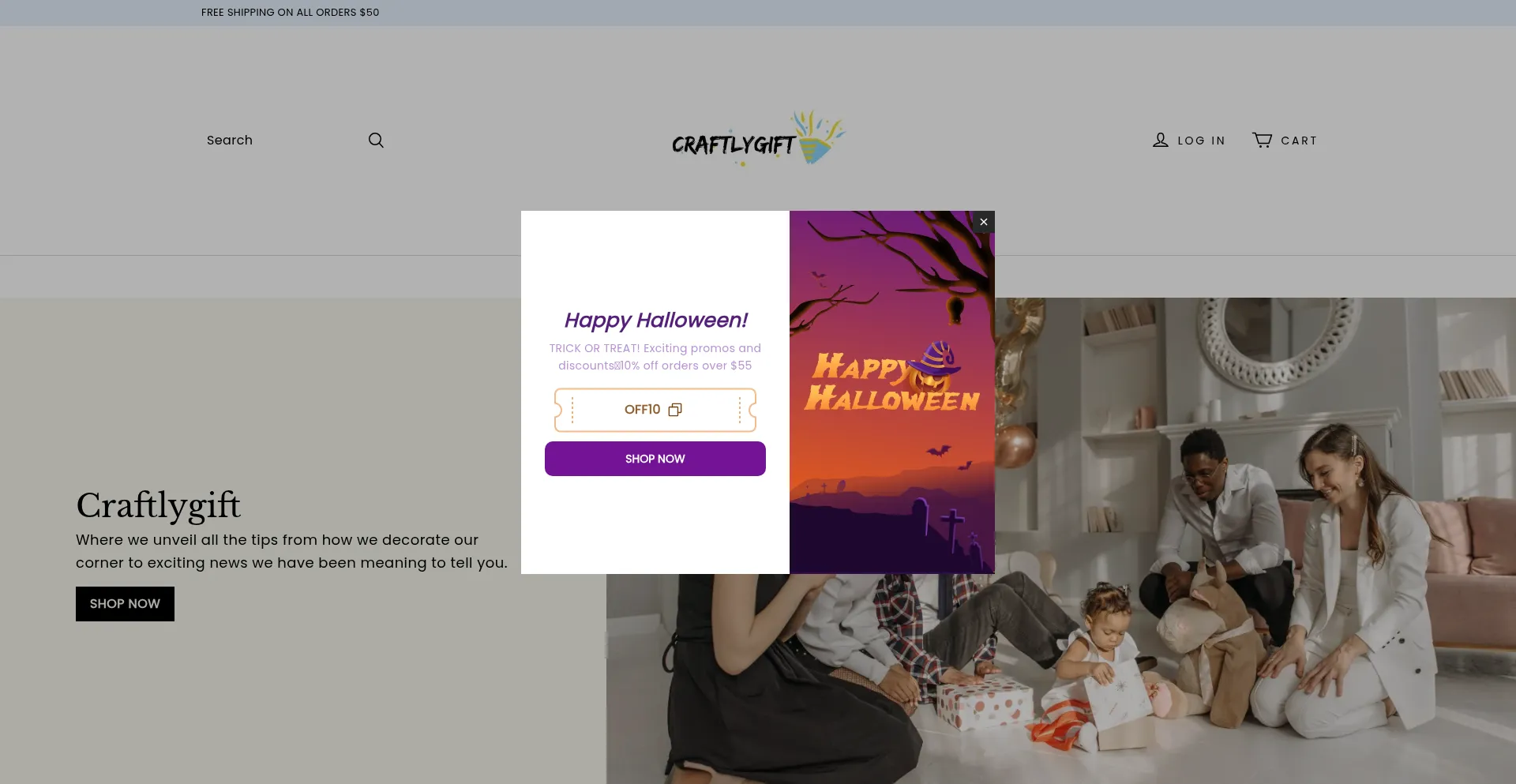Click the Craftlygift hero heading
Screen dimensions: 1516x784
158,505
